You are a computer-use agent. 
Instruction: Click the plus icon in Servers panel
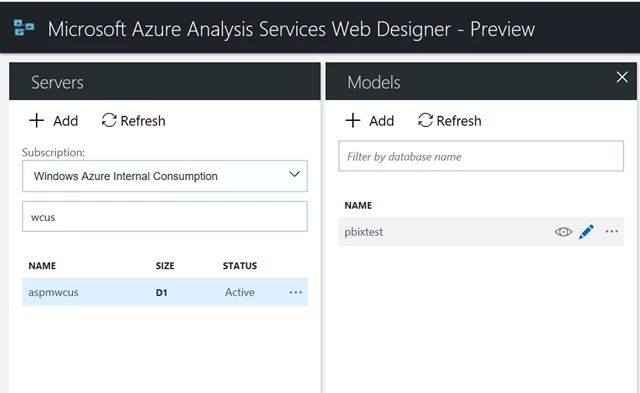click(36, 120)
